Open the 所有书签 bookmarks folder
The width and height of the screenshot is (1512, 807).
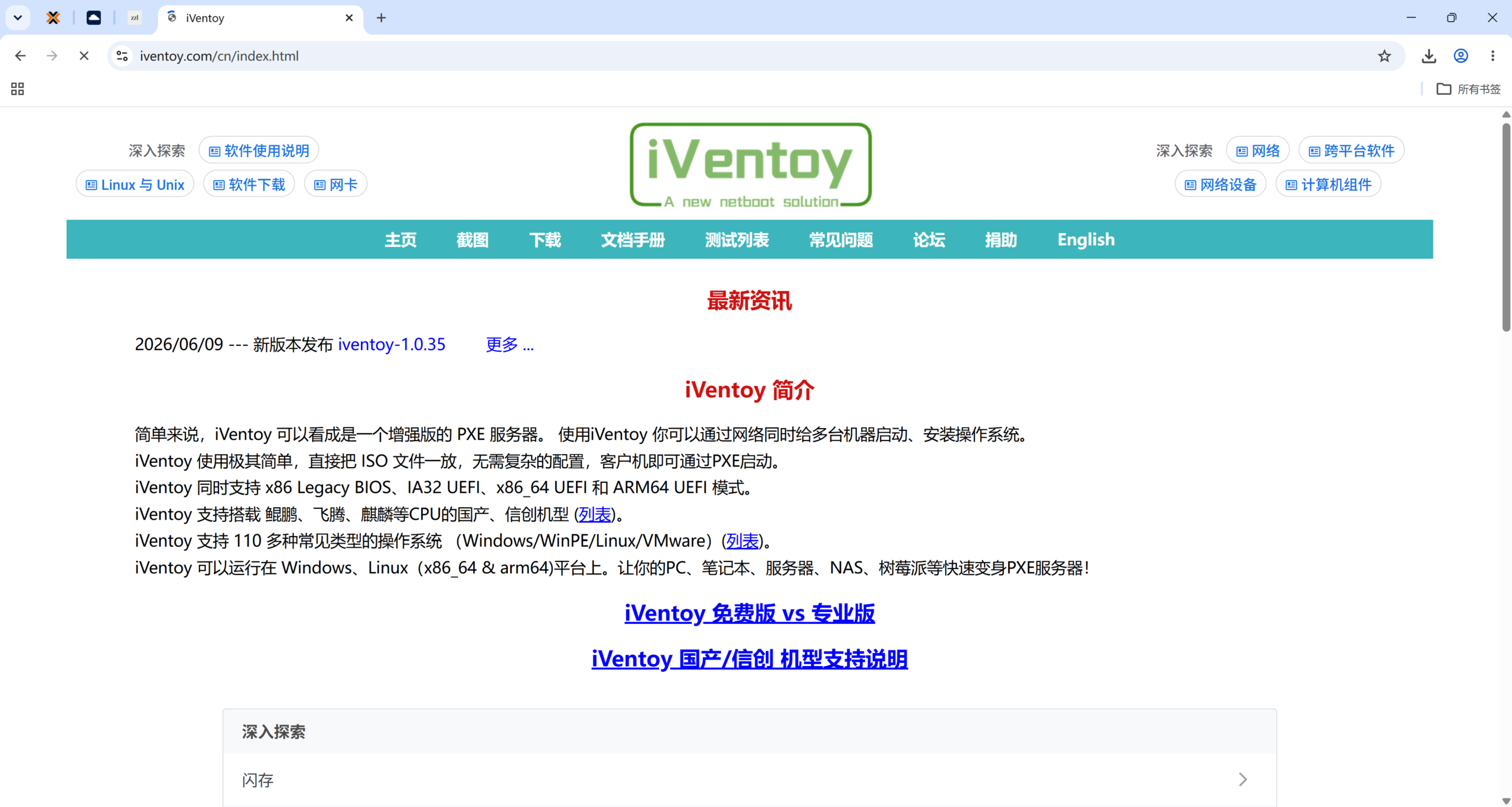[x=1468, y=89]
